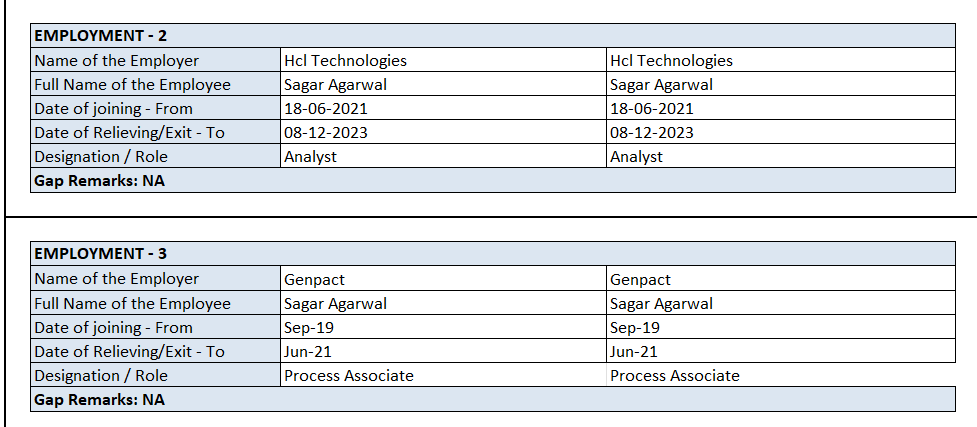Click Gap Remarks row under Employment 3
The width and height of the screenshot is (977, 427).
click(x=99, y=399)
